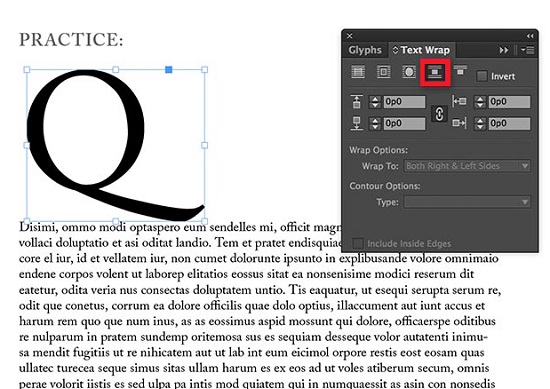The width and height of the screenshot is (550, 389).
Task: Choose Wrap around bounding box icon
Action: tap(383, 72)
